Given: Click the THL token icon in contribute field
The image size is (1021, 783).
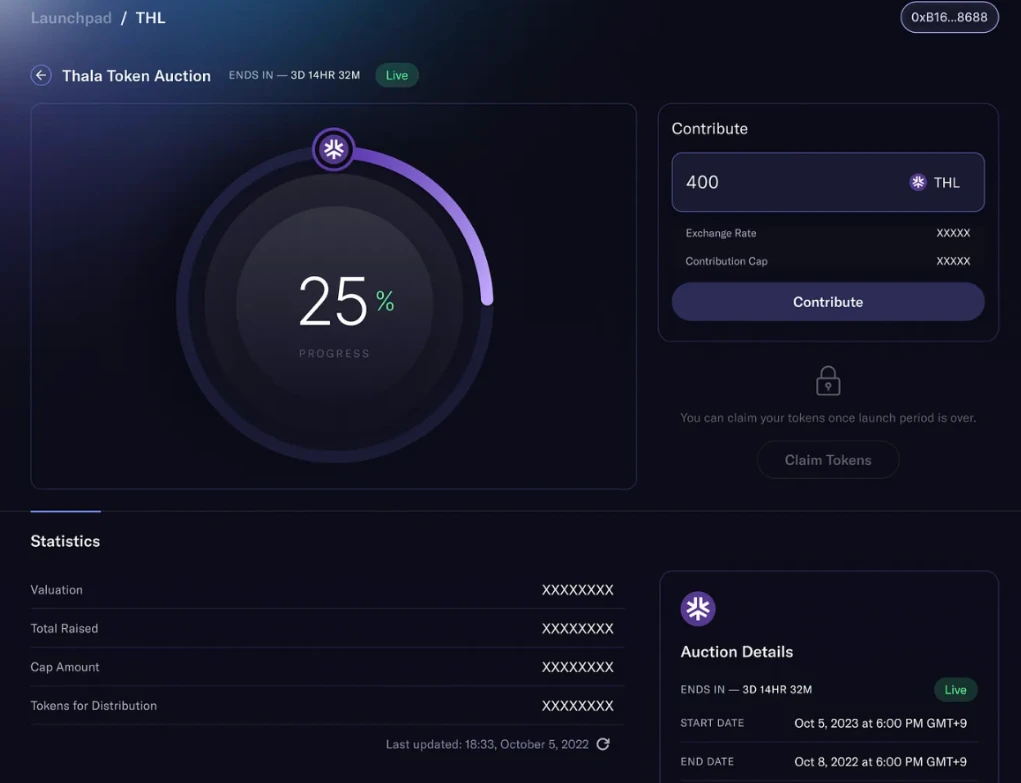Looking at the screenshot, I should coord(918,182).
